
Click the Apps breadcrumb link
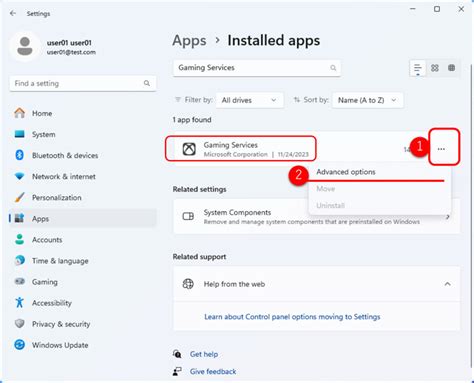[189, 41]
